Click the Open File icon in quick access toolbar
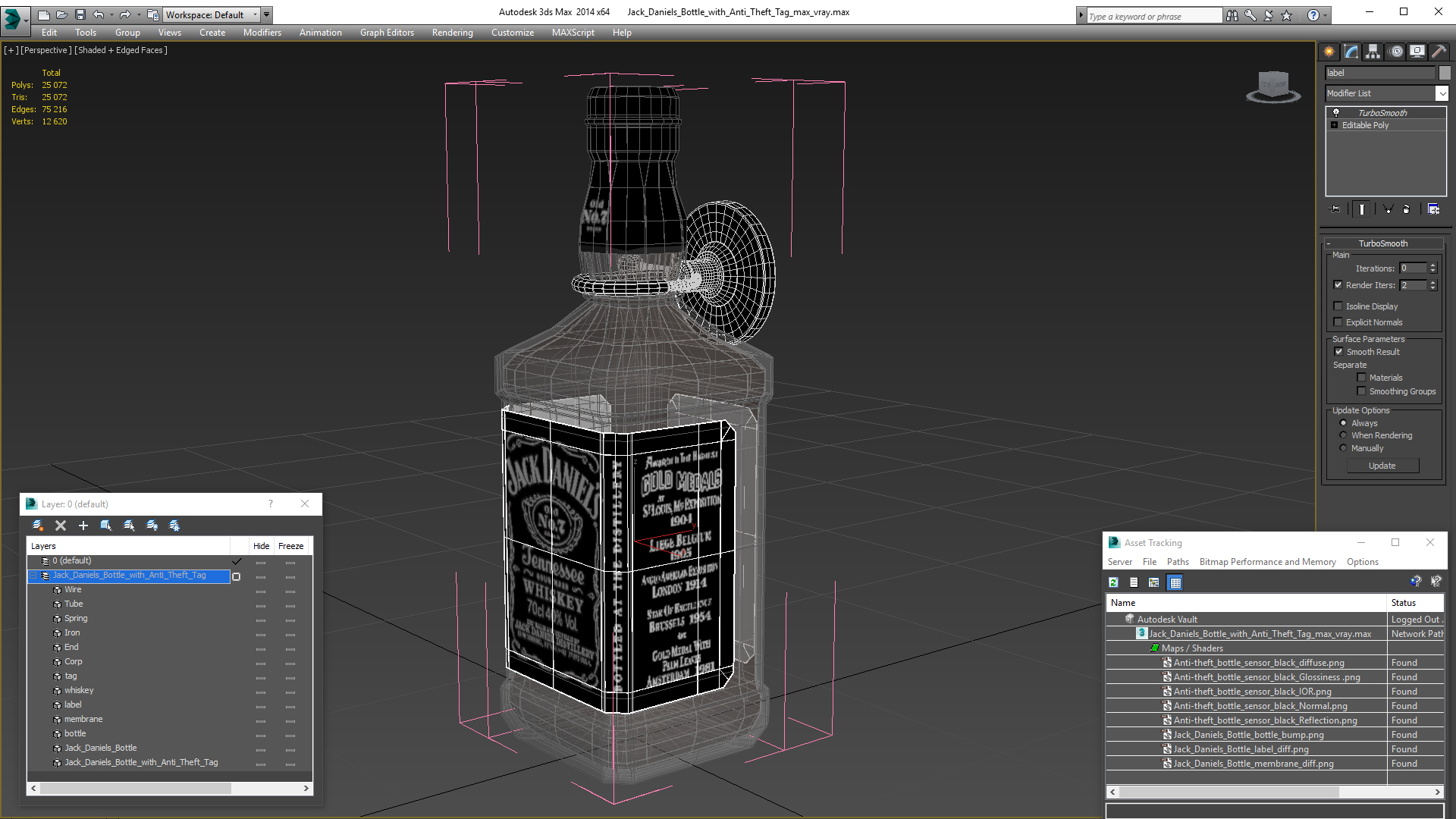Image resolution: width=1456 pixels, height=819 pixels. point(61,14)
